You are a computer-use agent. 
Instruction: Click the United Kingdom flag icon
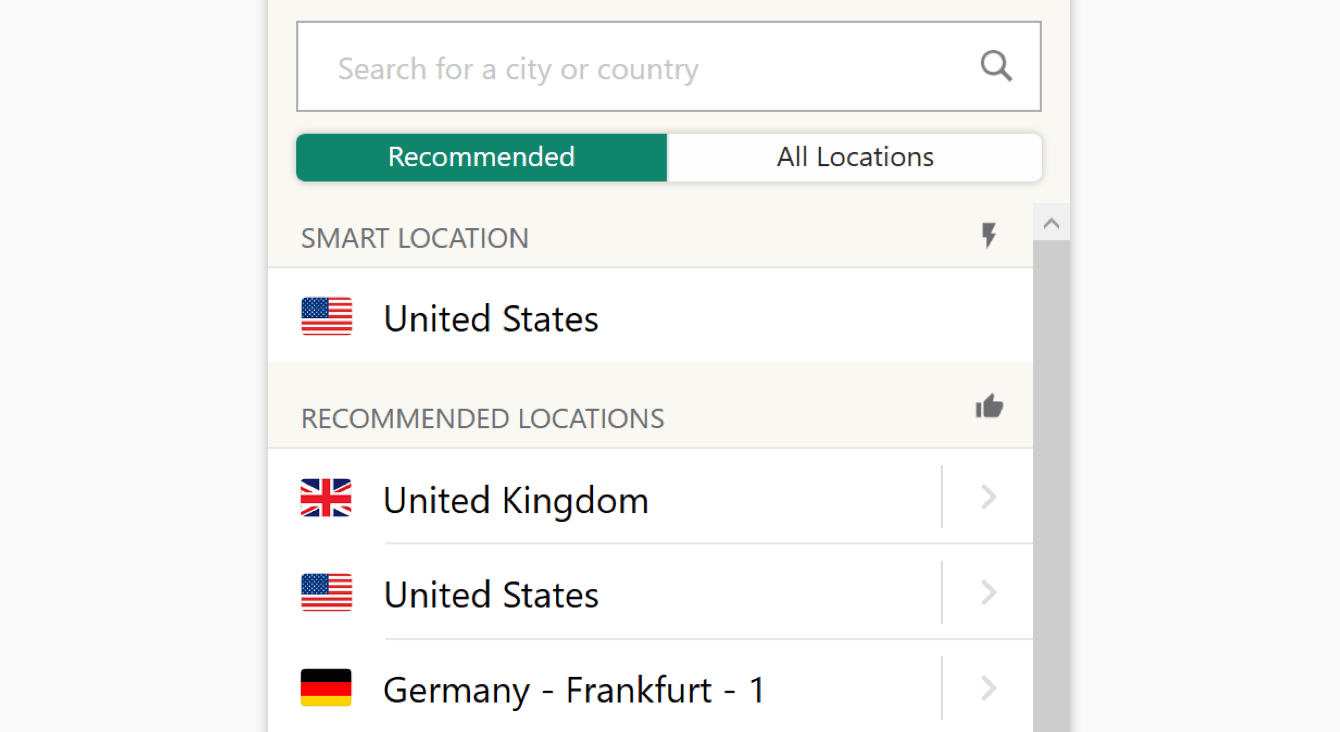tap(326, 498)
